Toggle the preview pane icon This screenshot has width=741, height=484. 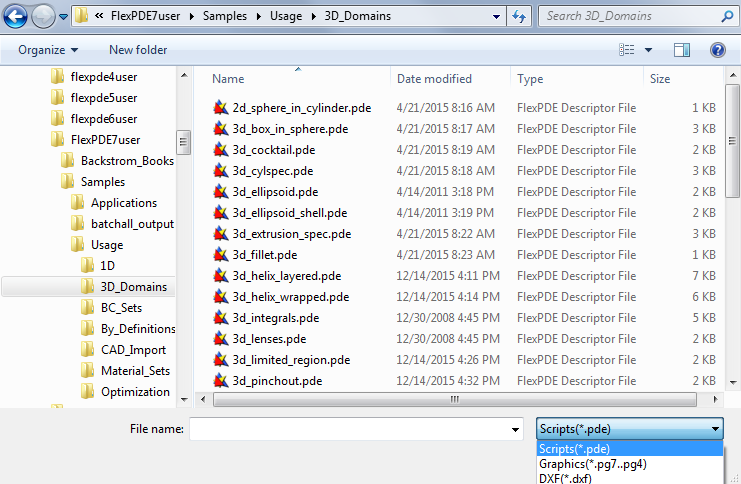point(681,50)
